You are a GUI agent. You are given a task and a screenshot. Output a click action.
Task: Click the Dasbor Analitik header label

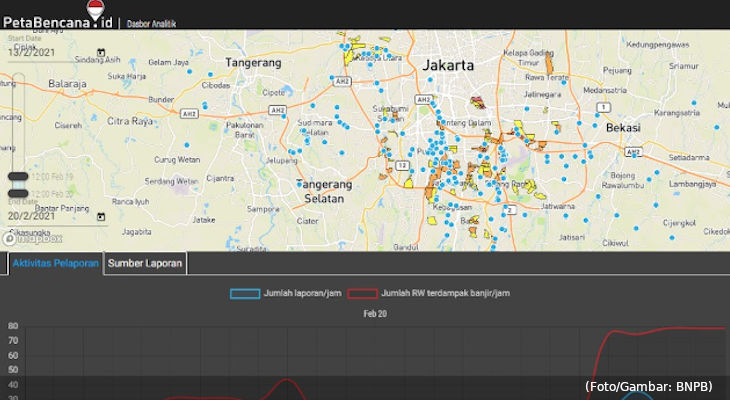[x=151, y=22]
